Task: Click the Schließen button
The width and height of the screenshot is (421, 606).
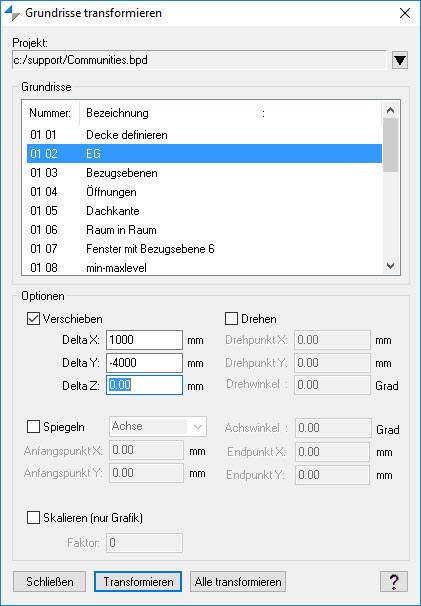Action: 49,582
